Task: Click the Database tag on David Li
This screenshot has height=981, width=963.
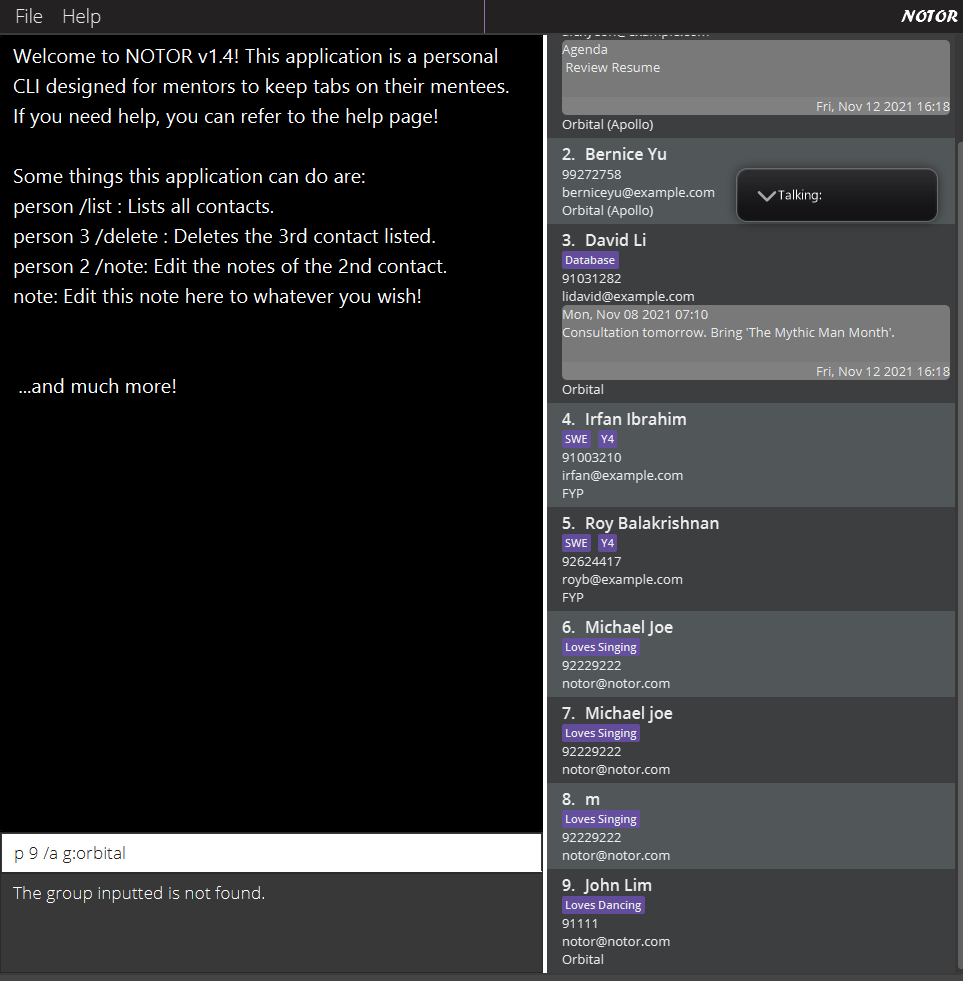Action: pos(589,260)
